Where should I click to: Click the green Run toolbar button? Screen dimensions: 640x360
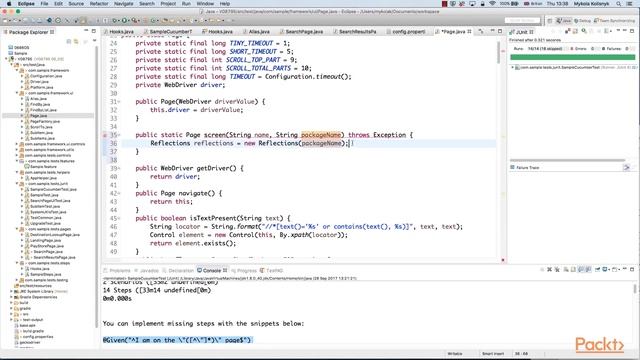click(x=124, y=20)
